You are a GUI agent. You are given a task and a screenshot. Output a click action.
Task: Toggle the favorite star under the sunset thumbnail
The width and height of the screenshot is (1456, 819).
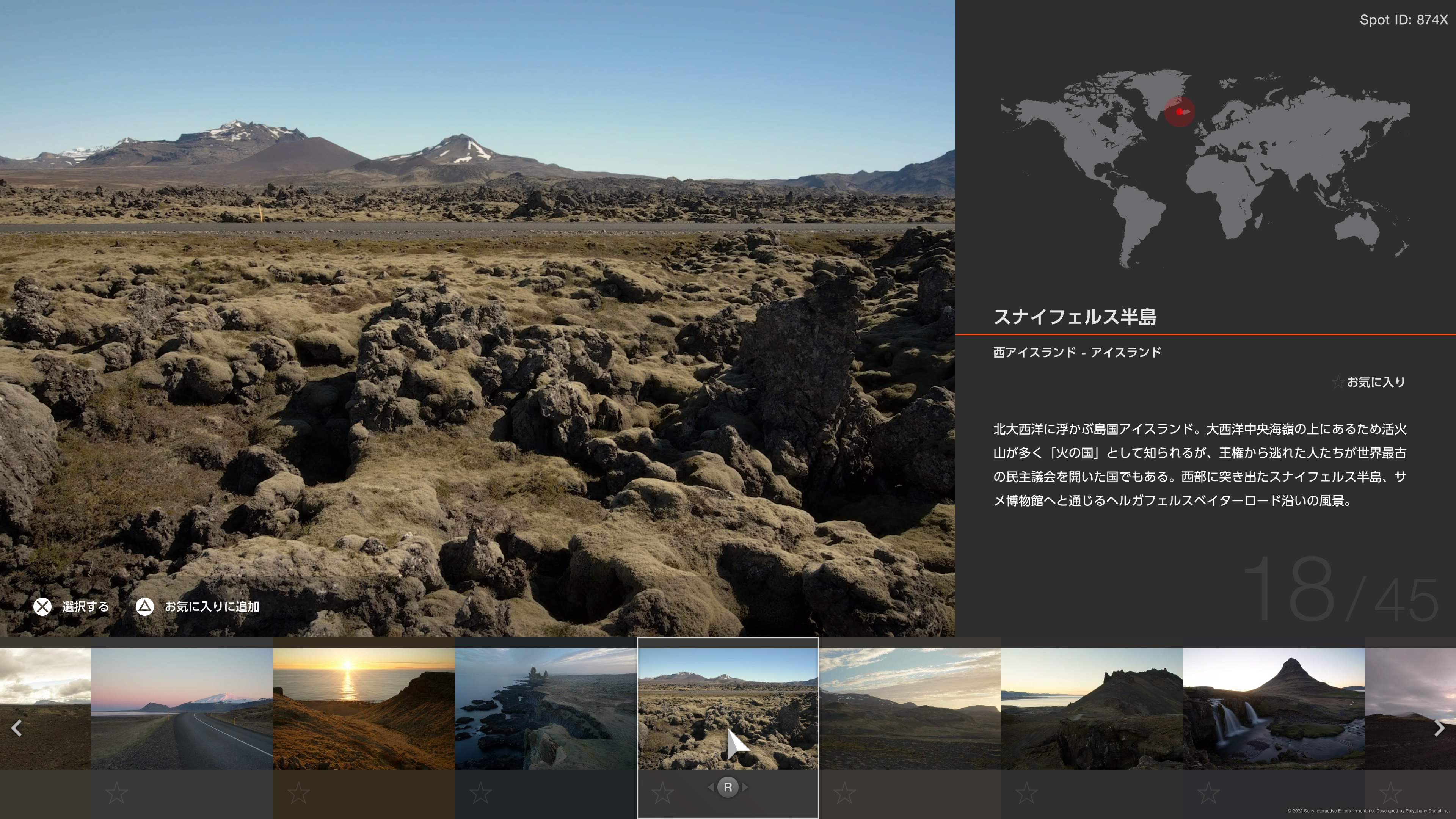[x=298, y=793]
